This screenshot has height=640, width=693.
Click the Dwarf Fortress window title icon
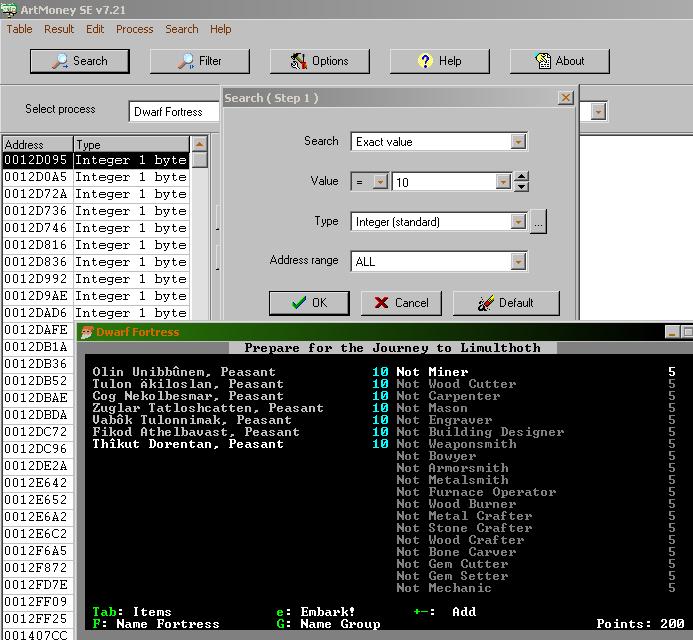[x=87, y=332]
